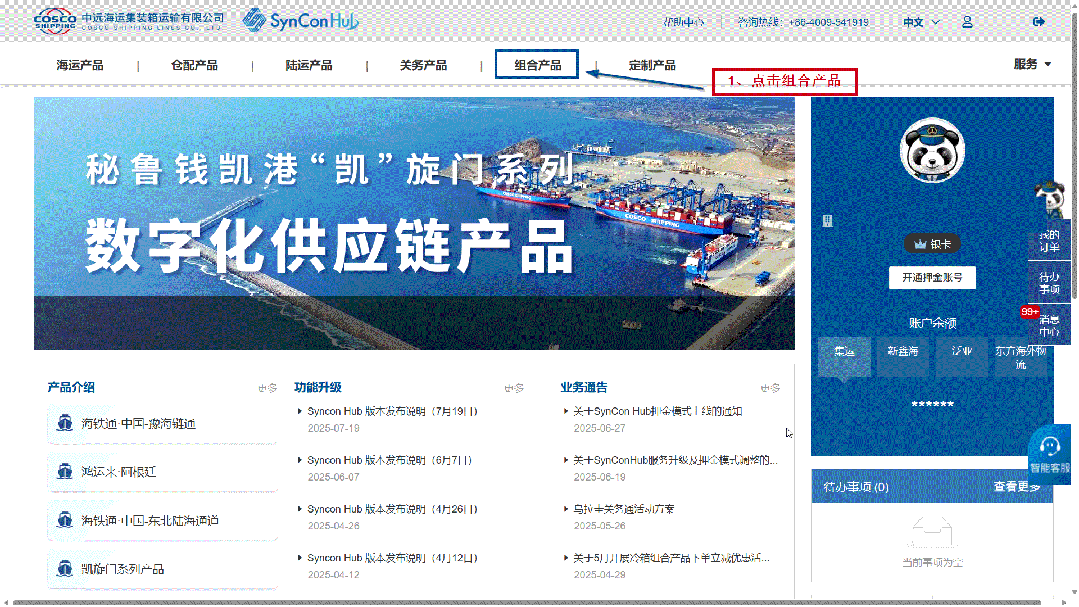Image resolution: width=1079 pixels, height=607 pixels.
Task: Click 更多 next to 产品介绍
Action: (268, 388)
